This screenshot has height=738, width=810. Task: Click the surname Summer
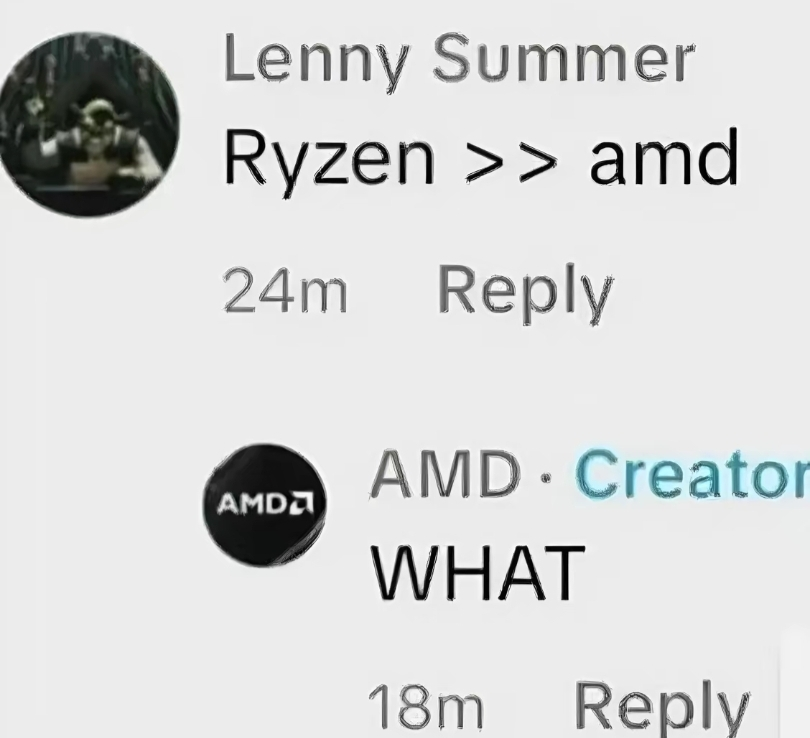click(563, 58)
